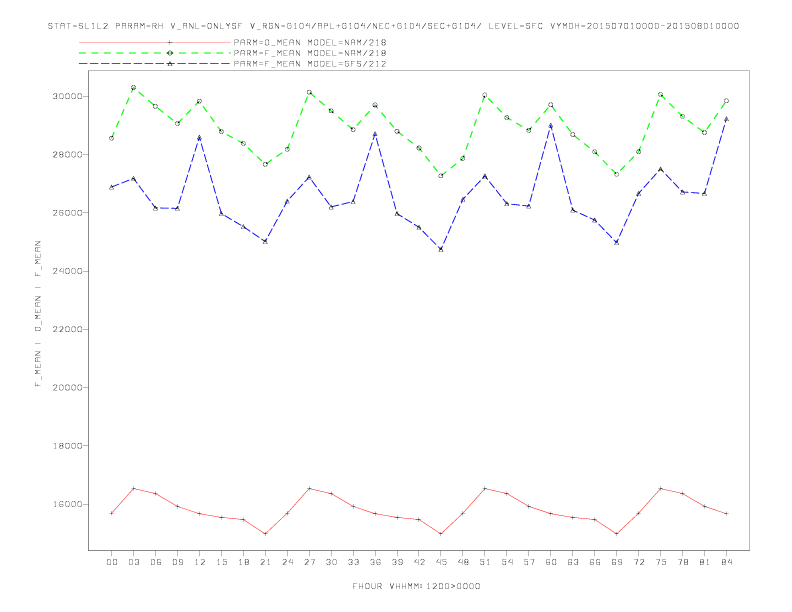Screen dimensions: 792x612
Task: Click x-axis tick label 00
Action: click(x=112, y=562)
